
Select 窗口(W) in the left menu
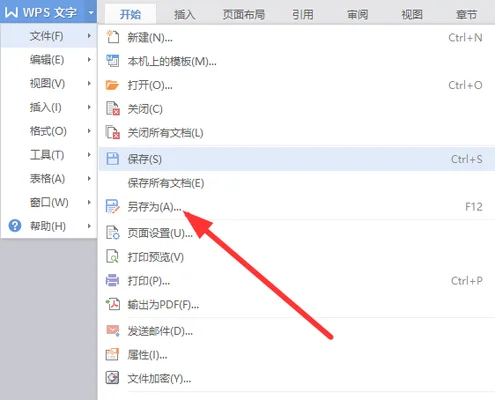tap(49, 202)
